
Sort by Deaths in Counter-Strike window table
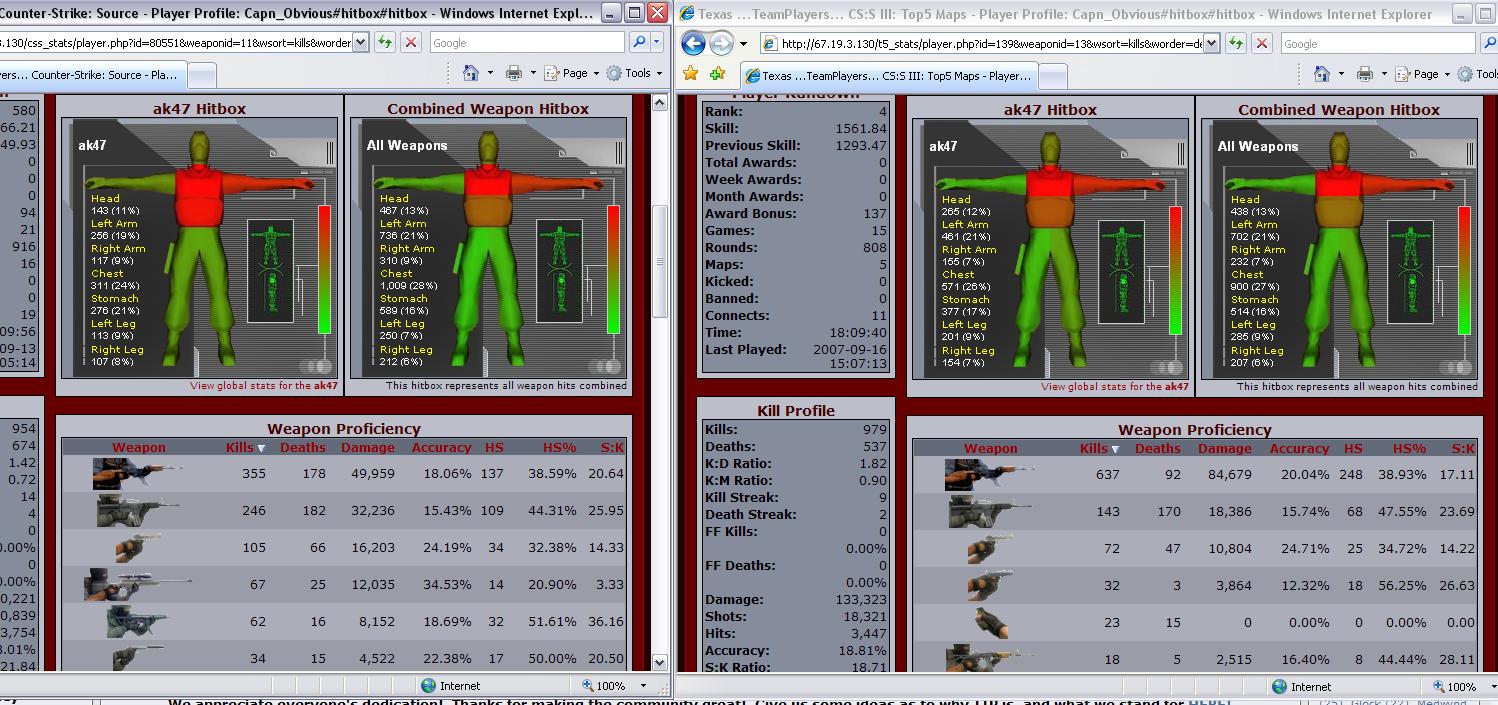[x=303, y=447]
